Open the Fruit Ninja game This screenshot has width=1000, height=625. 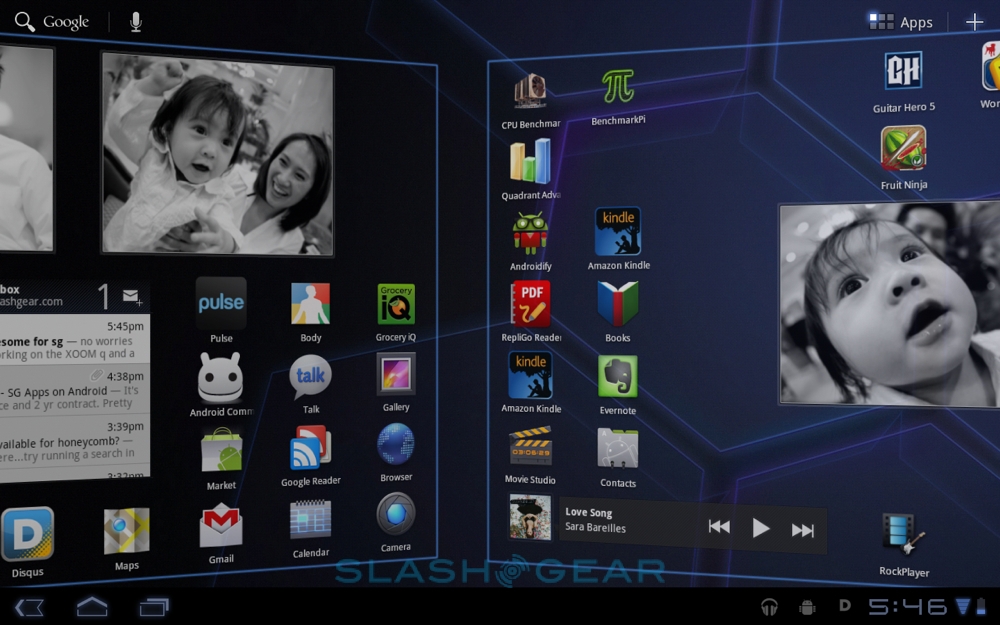(x=903, y=150)
